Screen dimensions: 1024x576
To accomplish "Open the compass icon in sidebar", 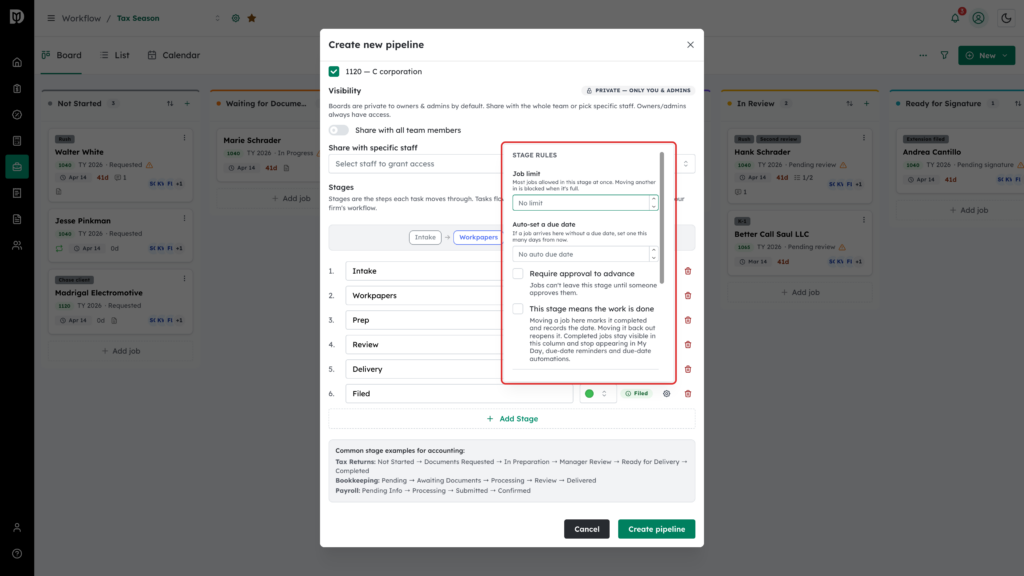I will pyautogui.click(x=17, y=114).
